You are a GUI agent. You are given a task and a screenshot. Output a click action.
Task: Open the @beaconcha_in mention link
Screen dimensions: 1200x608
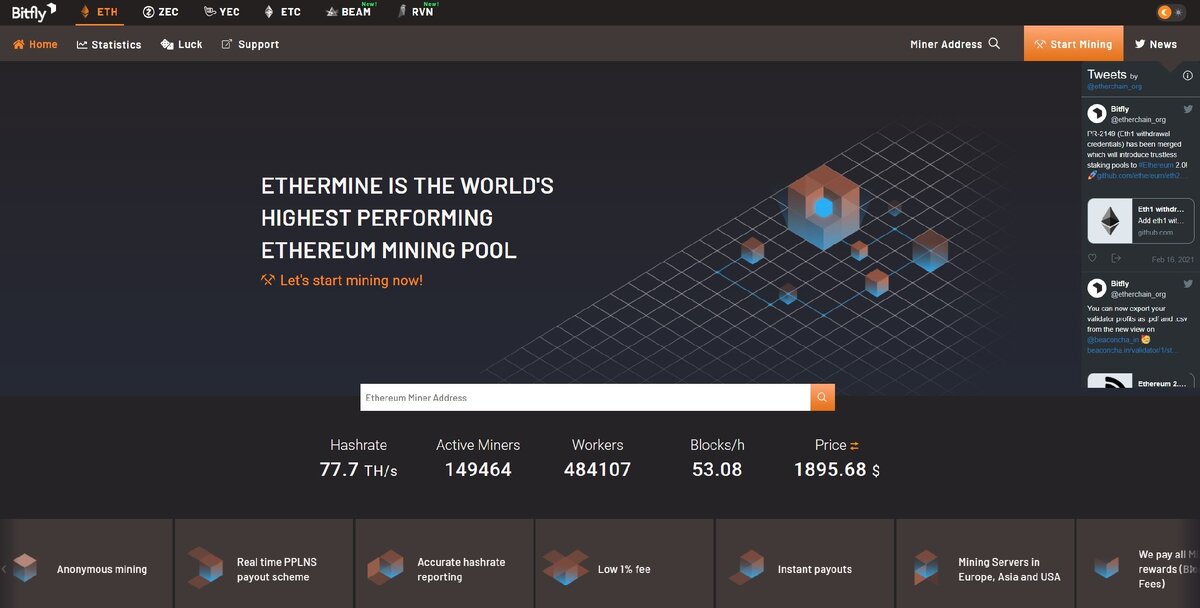[1113, 340]
